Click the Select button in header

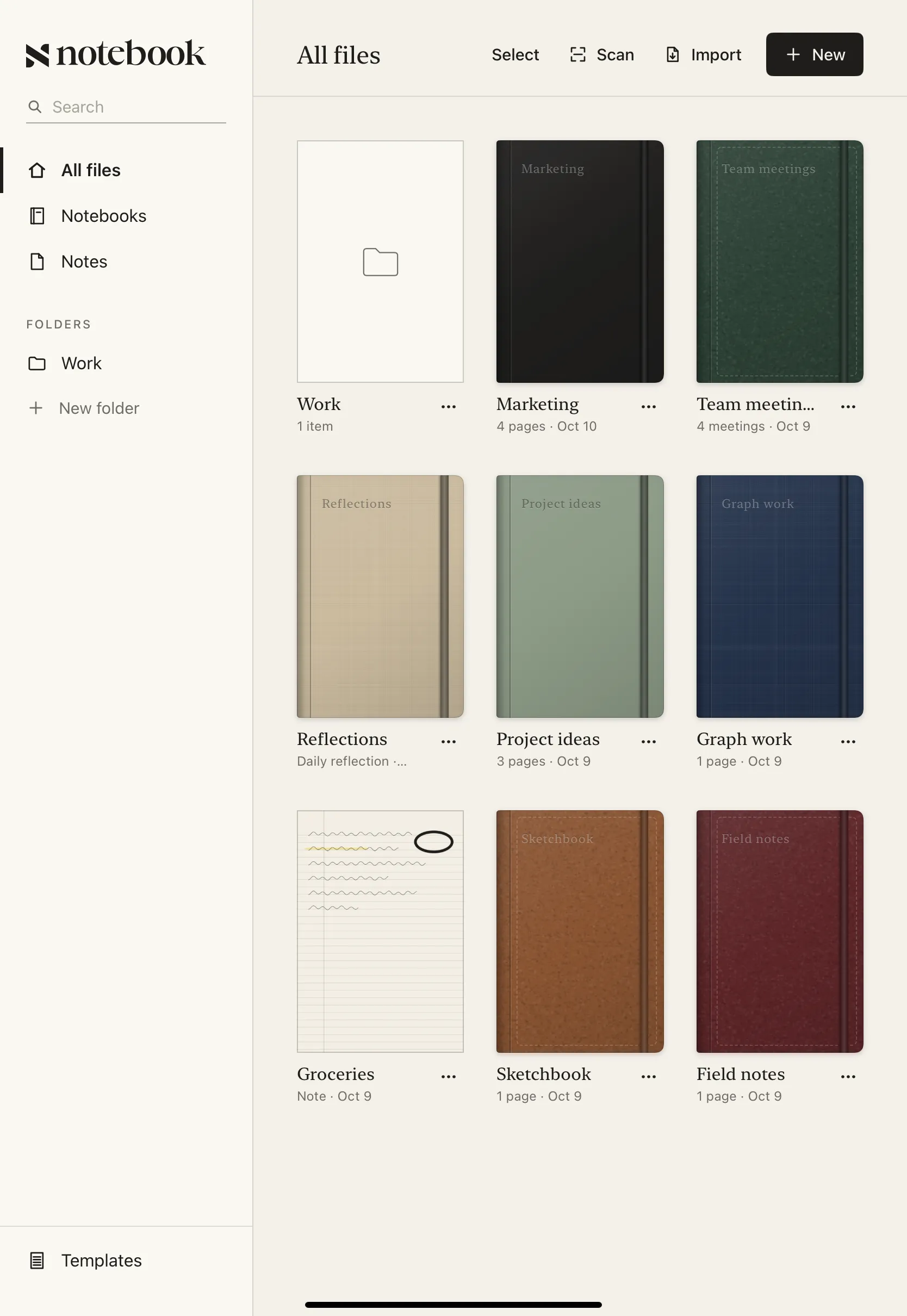[x=515, y=54]
